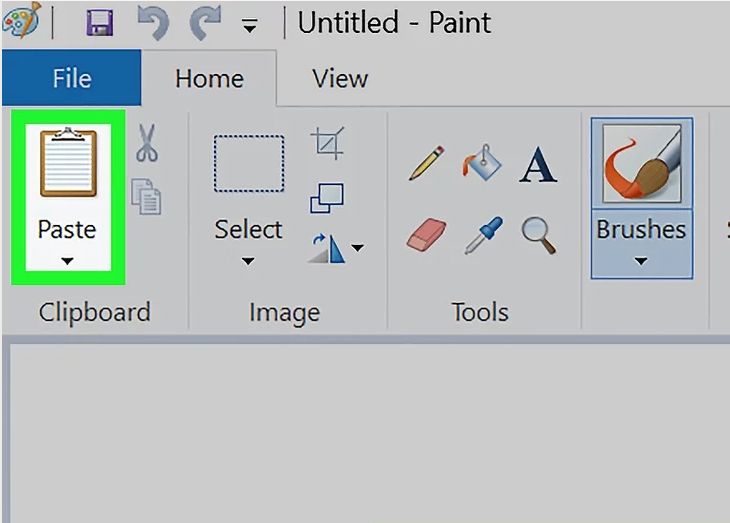Select the Eraser tool
This screenshot has width=730, height=523.
point(426,235)
